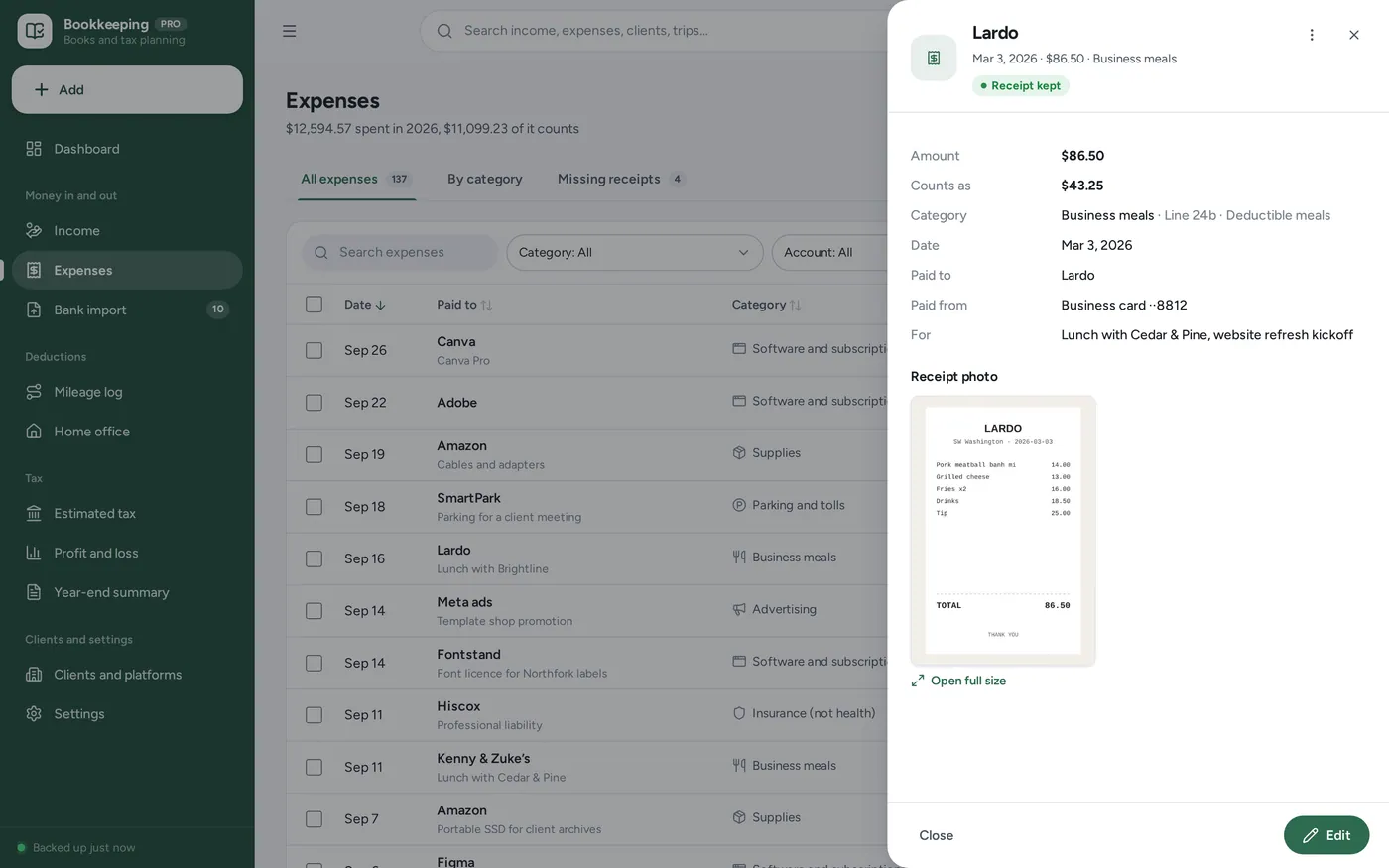Click the Bookkeeping logo icon

click(35, 31)
